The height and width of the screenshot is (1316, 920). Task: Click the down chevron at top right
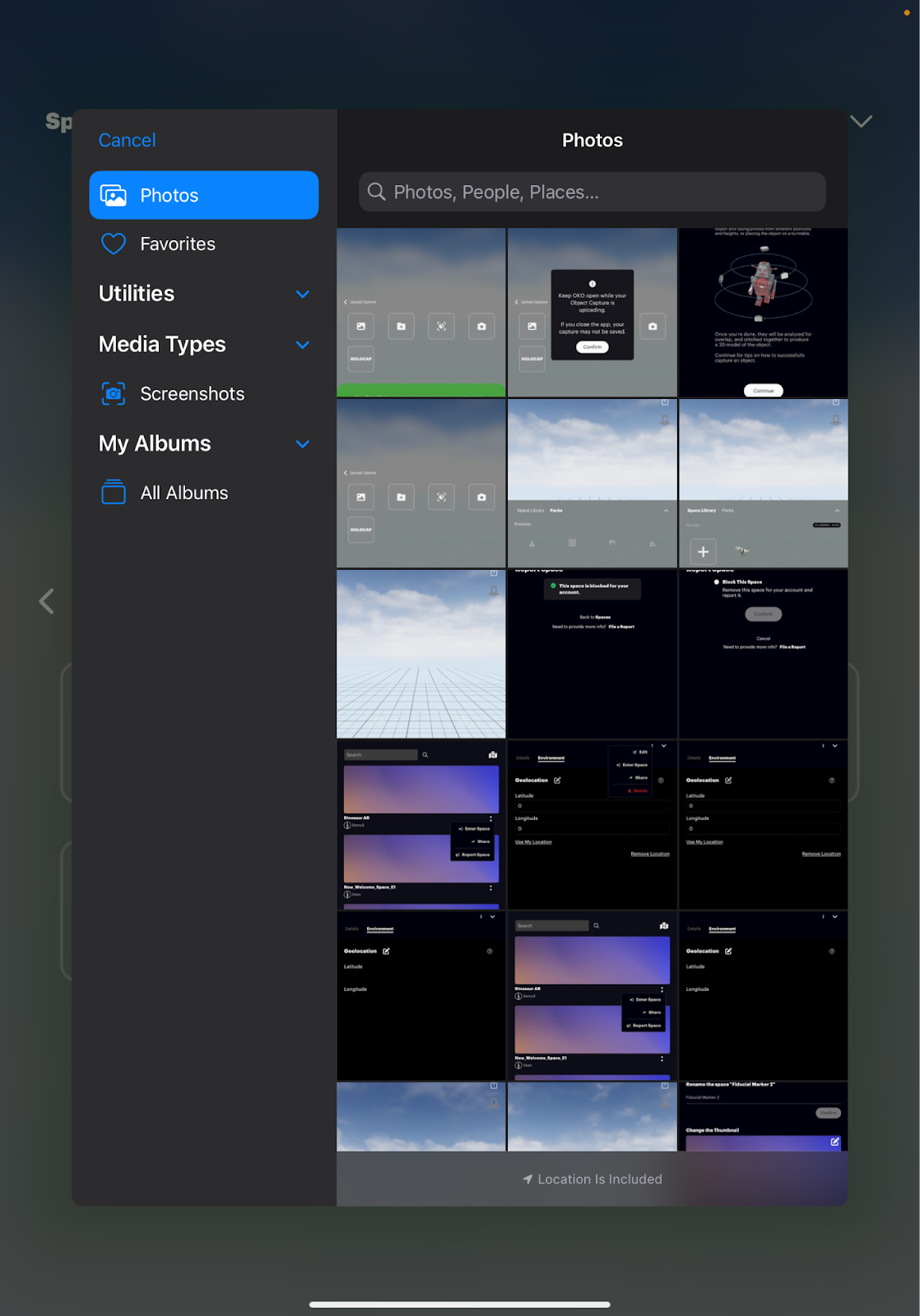[x=861, y=122]
